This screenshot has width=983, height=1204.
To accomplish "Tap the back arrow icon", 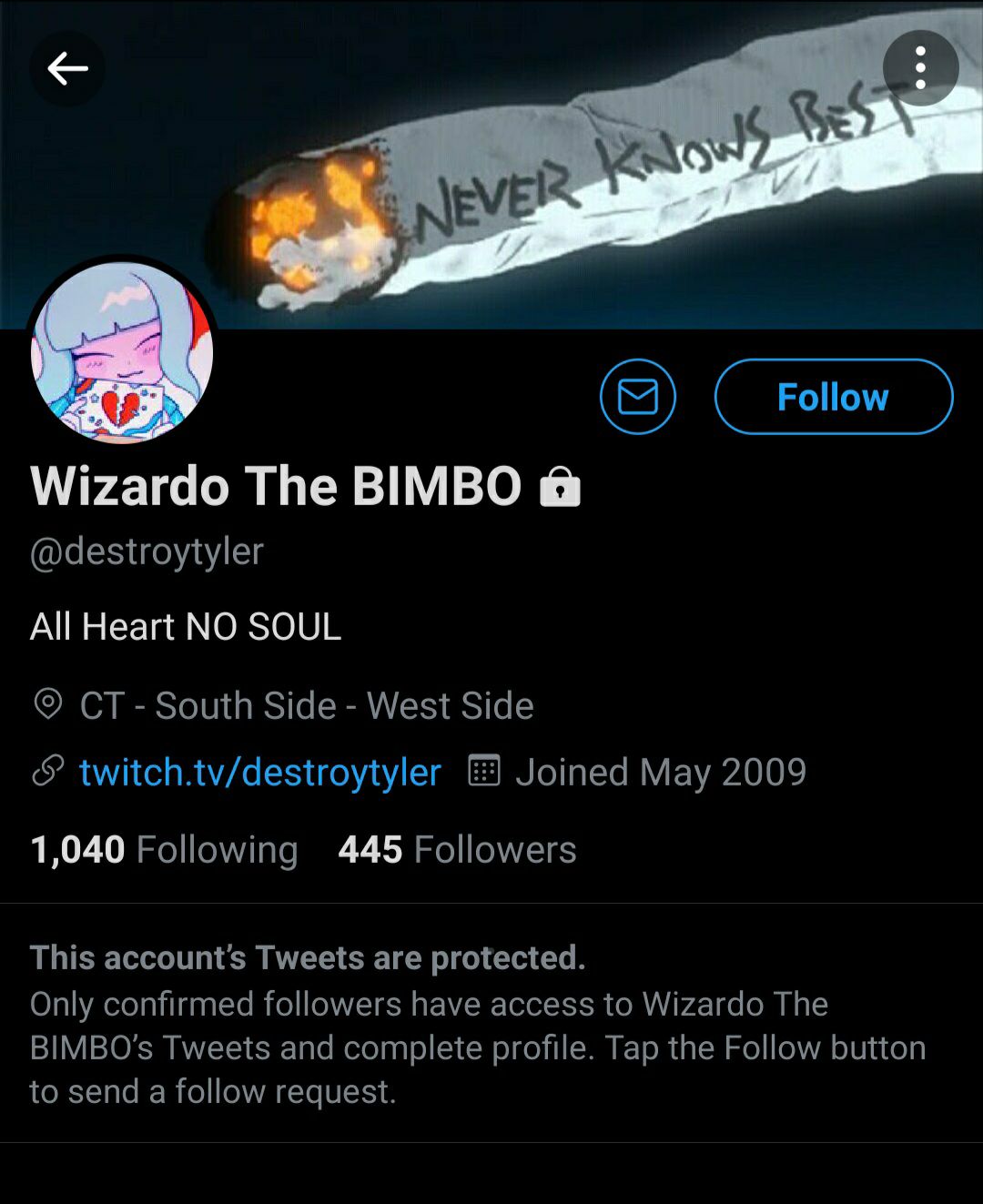I will pyautogui.click(x=67, y=68).
